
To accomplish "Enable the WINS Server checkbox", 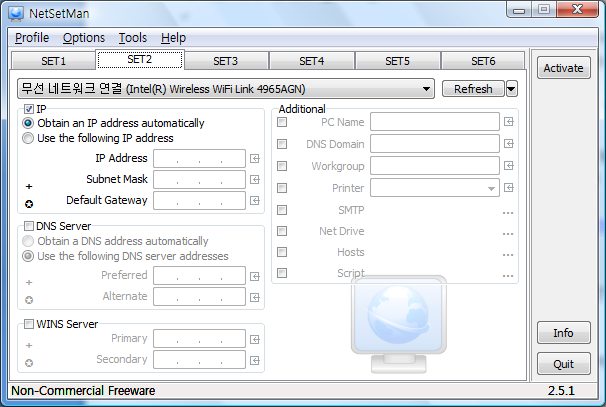I will 29,324.
